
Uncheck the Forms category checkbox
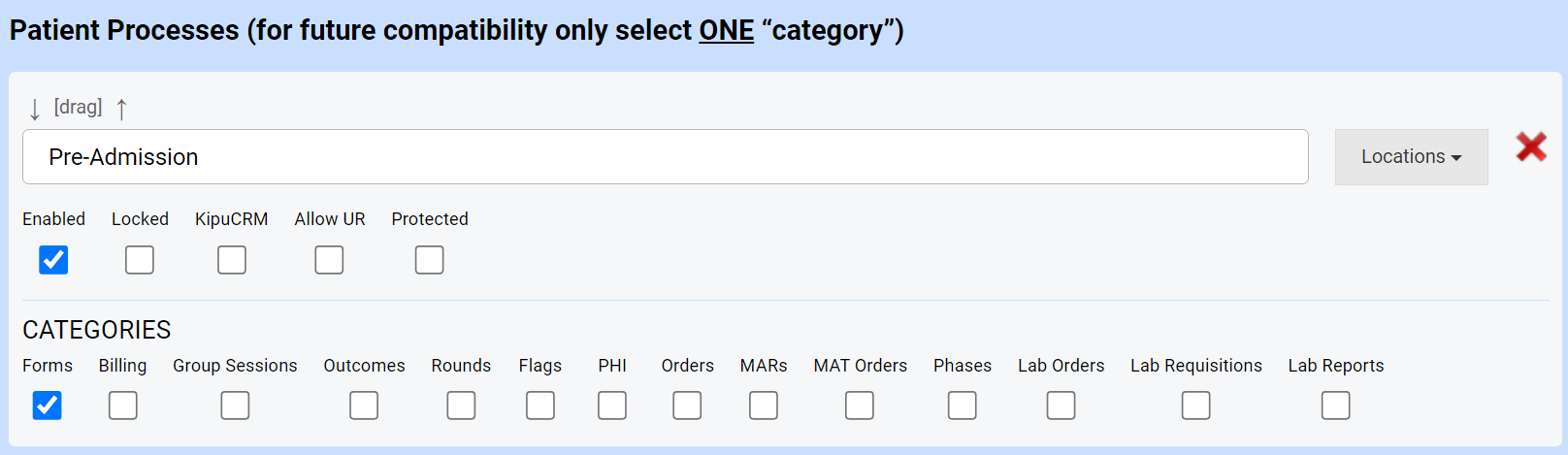(x=47, y=406)
